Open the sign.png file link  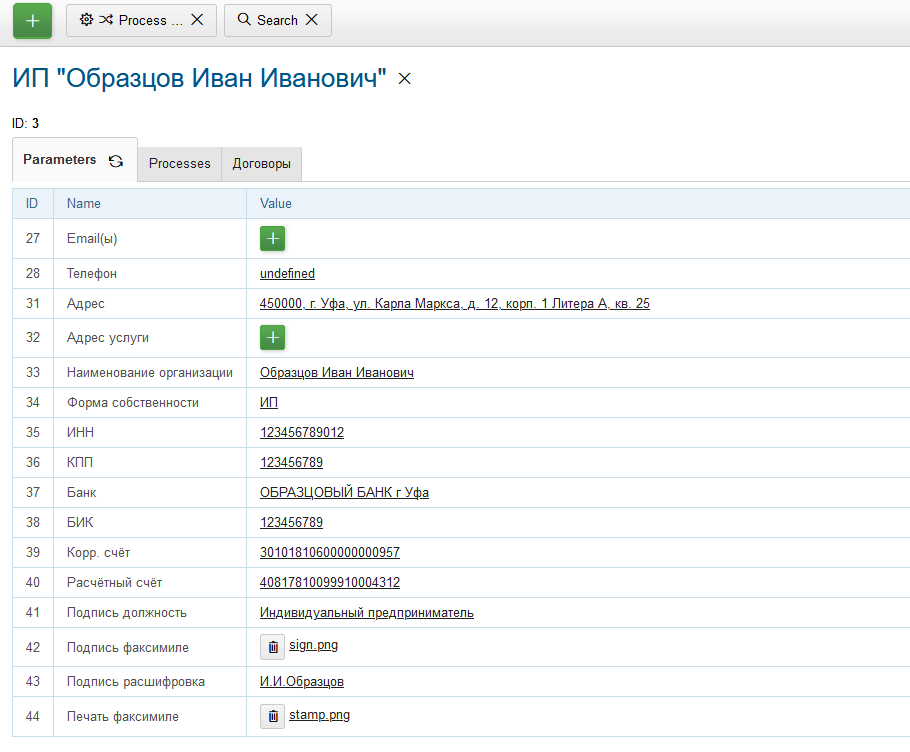coord(313,645)
